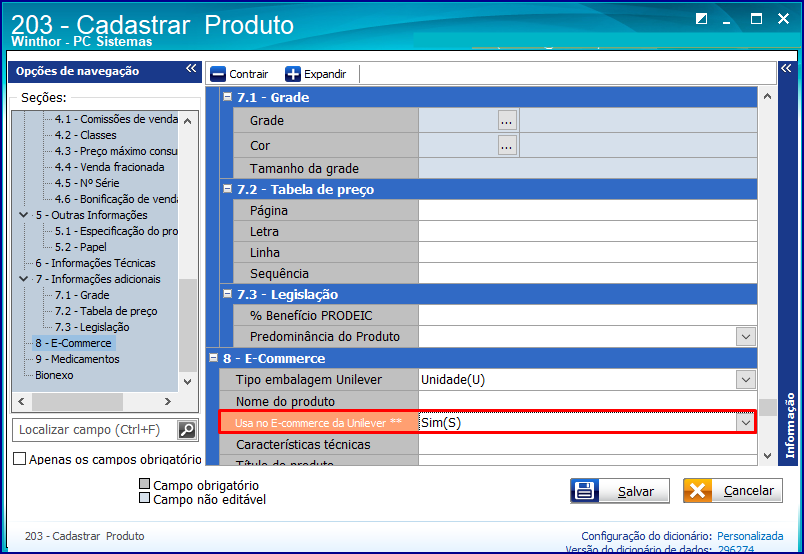Image resolution: width=804 pixels, height=554 pixels.
Task: Click the Salvar floppy disk icon
Action: 585,491
